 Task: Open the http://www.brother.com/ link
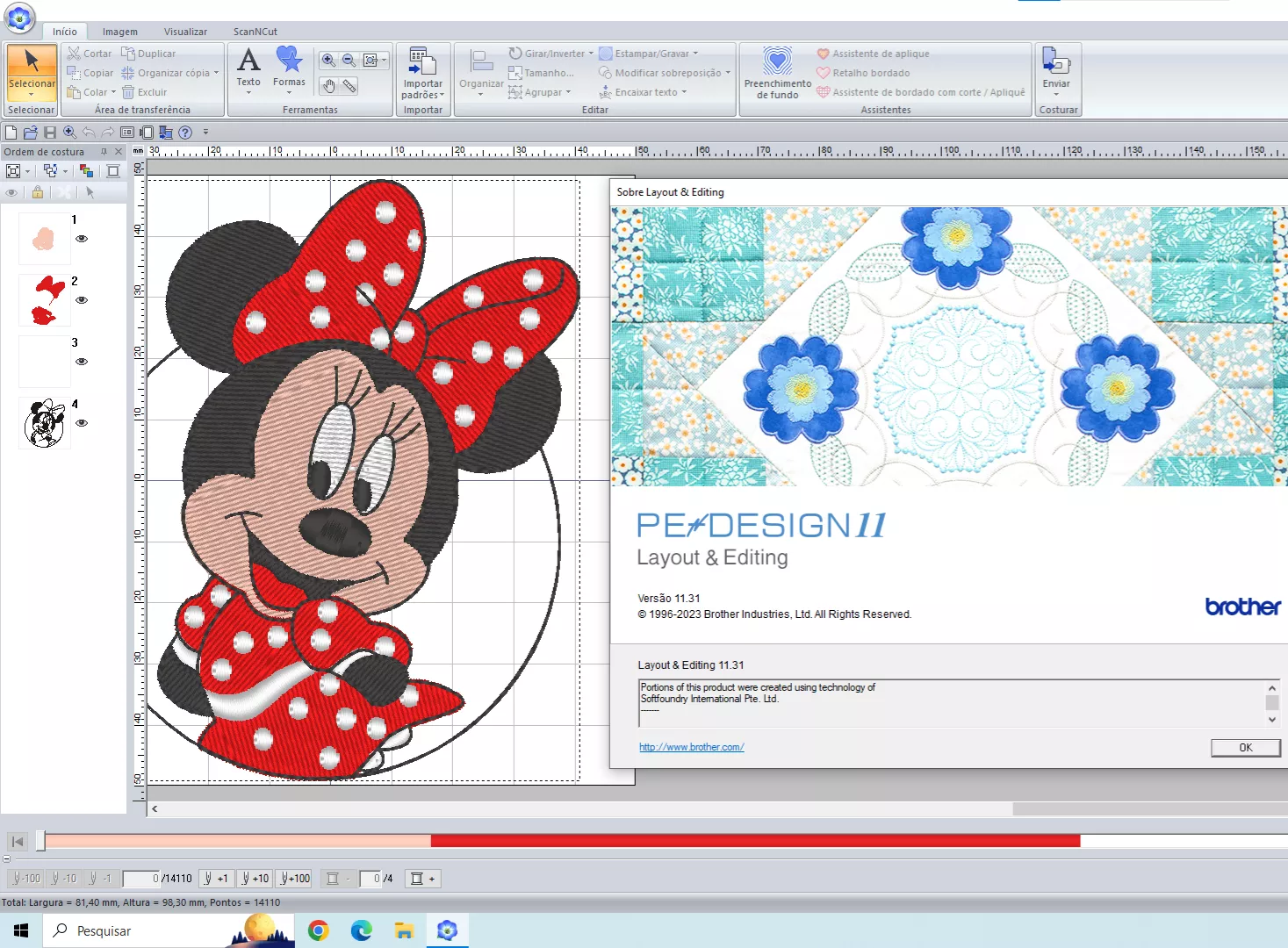click(692, 747)
